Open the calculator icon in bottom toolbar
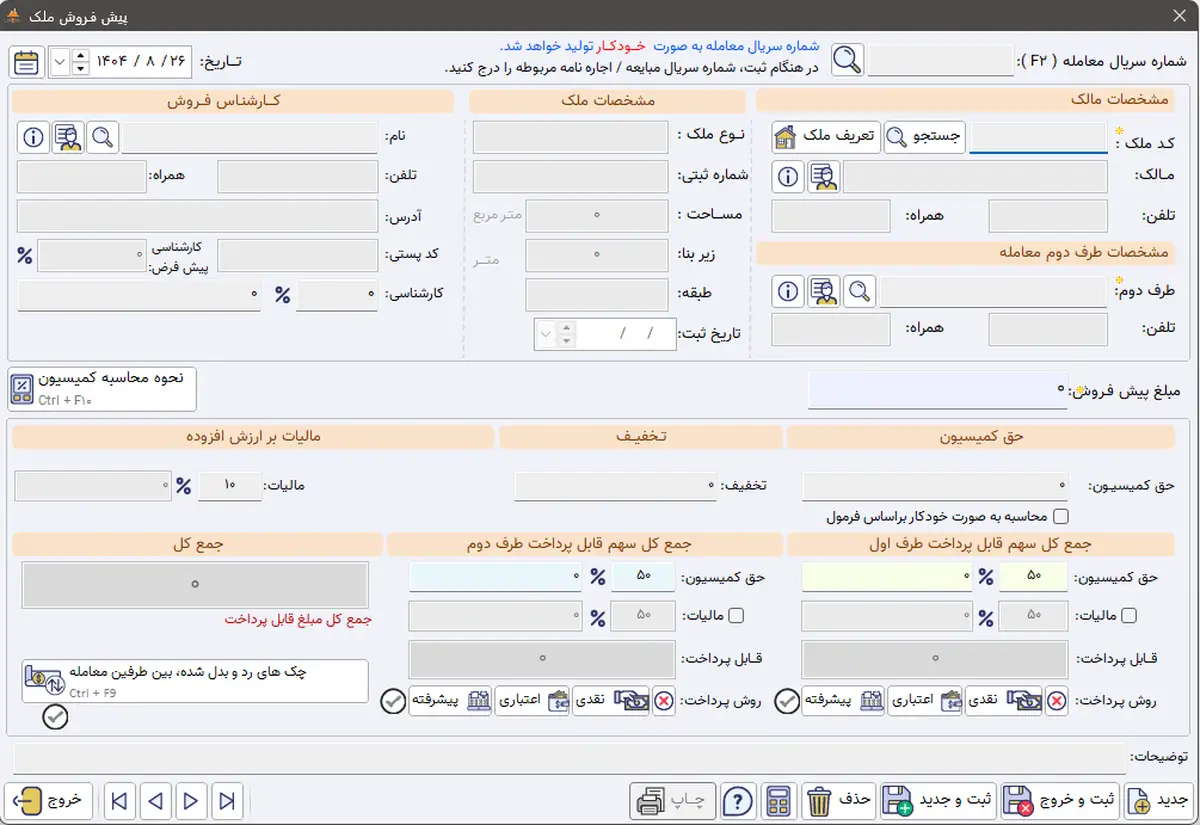 click(775, 801)
